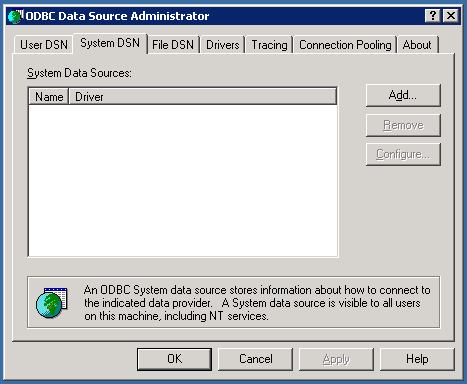Click the question mark help icon

(x=433, y=16)
